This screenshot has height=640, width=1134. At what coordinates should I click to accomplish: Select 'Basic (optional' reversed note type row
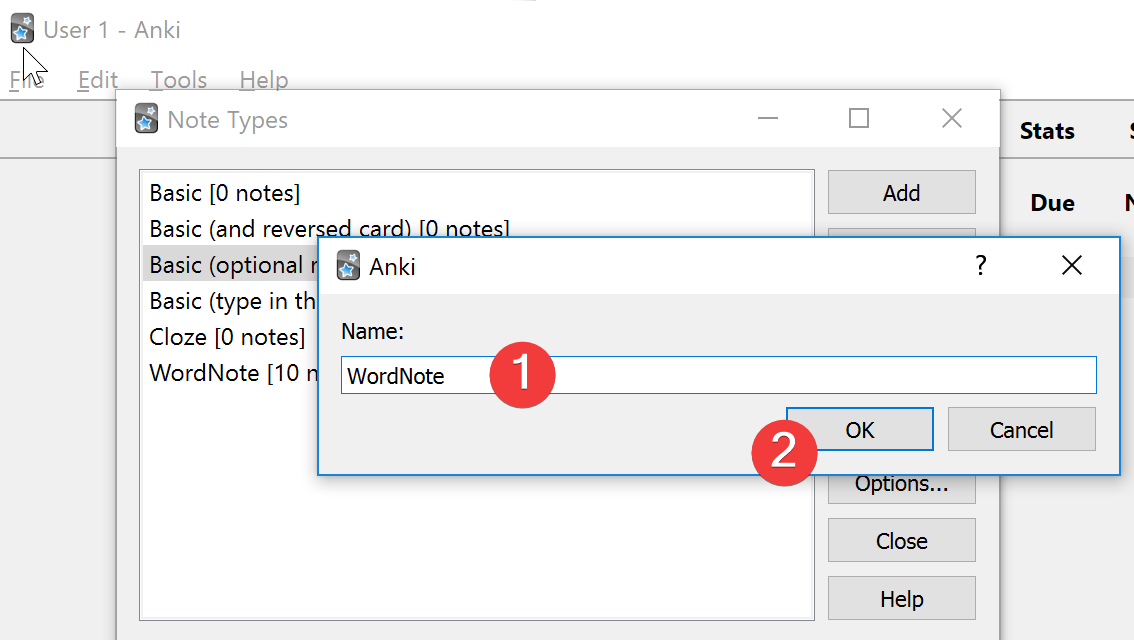click(x=231, y=265)
